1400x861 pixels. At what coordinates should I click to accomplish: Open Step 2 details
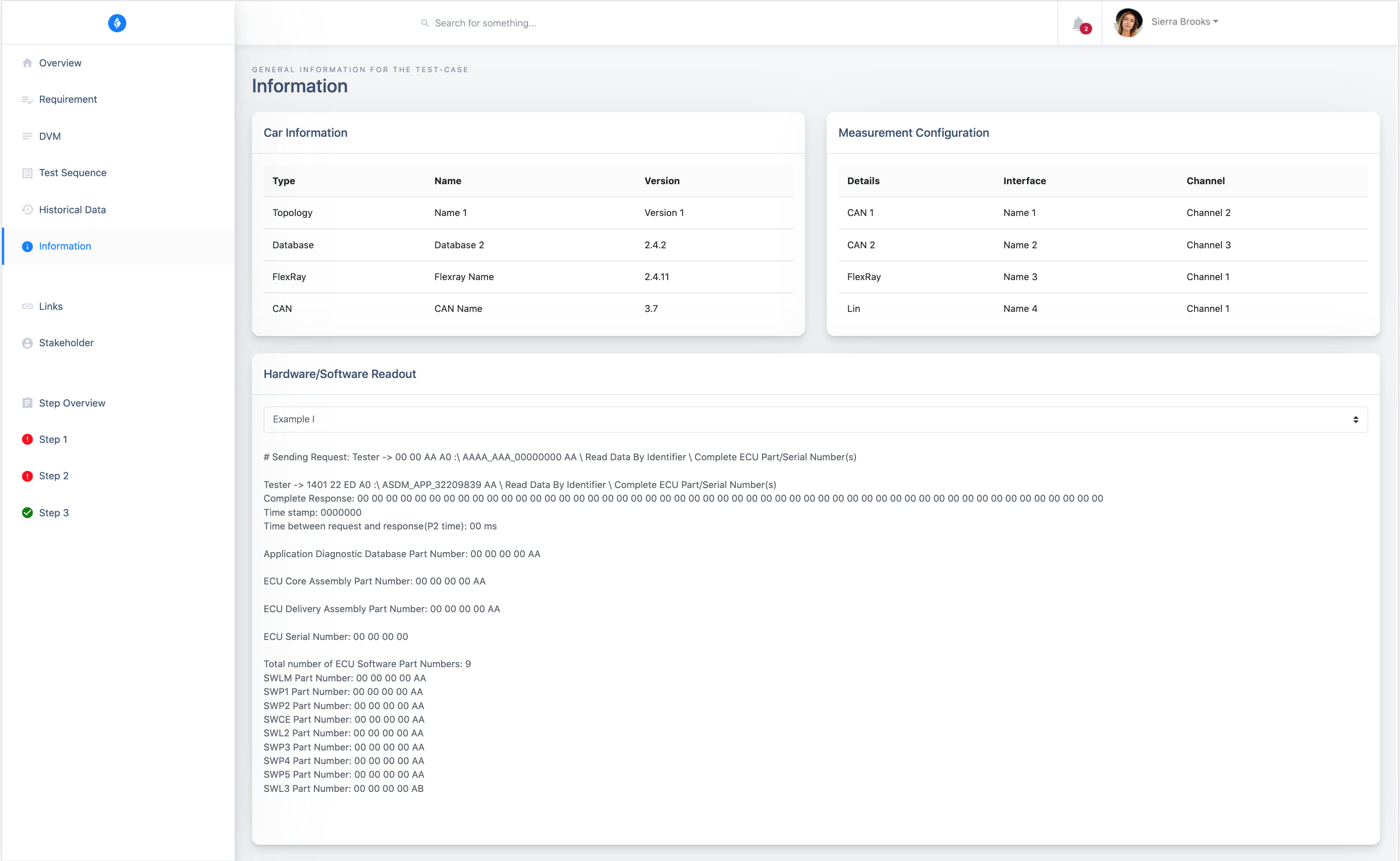click(53, 475)
